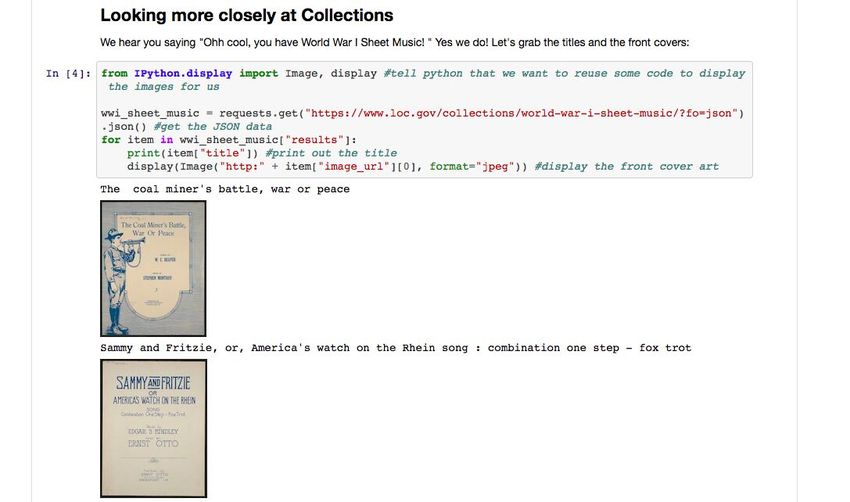Click output title 'Sammy and Fritzie, or, America's watch'

[x=396, y=348]
